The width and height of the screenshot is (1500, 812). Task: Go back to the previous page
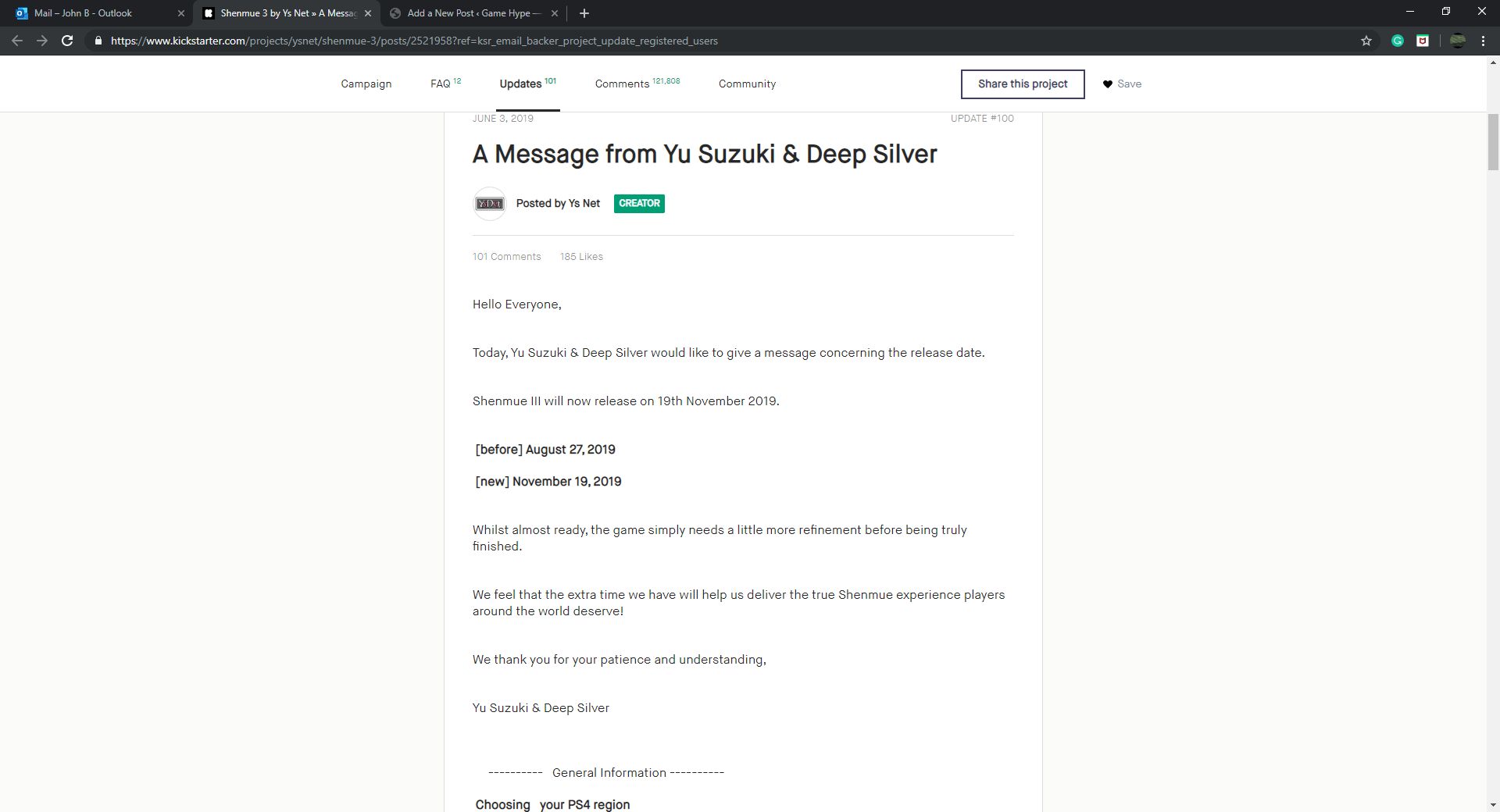tap(17, 41)
